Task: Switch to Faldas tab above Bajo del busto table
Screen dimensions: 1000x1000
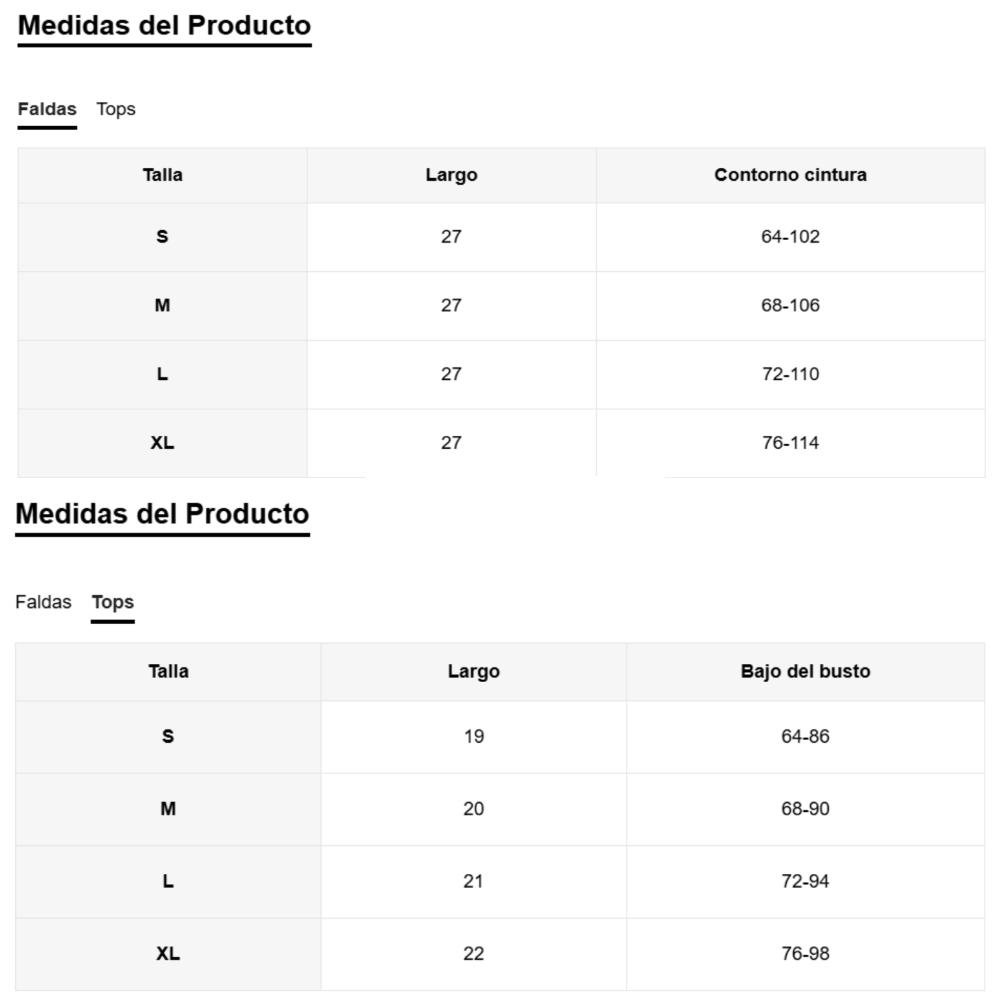Action: pos(43,602)
